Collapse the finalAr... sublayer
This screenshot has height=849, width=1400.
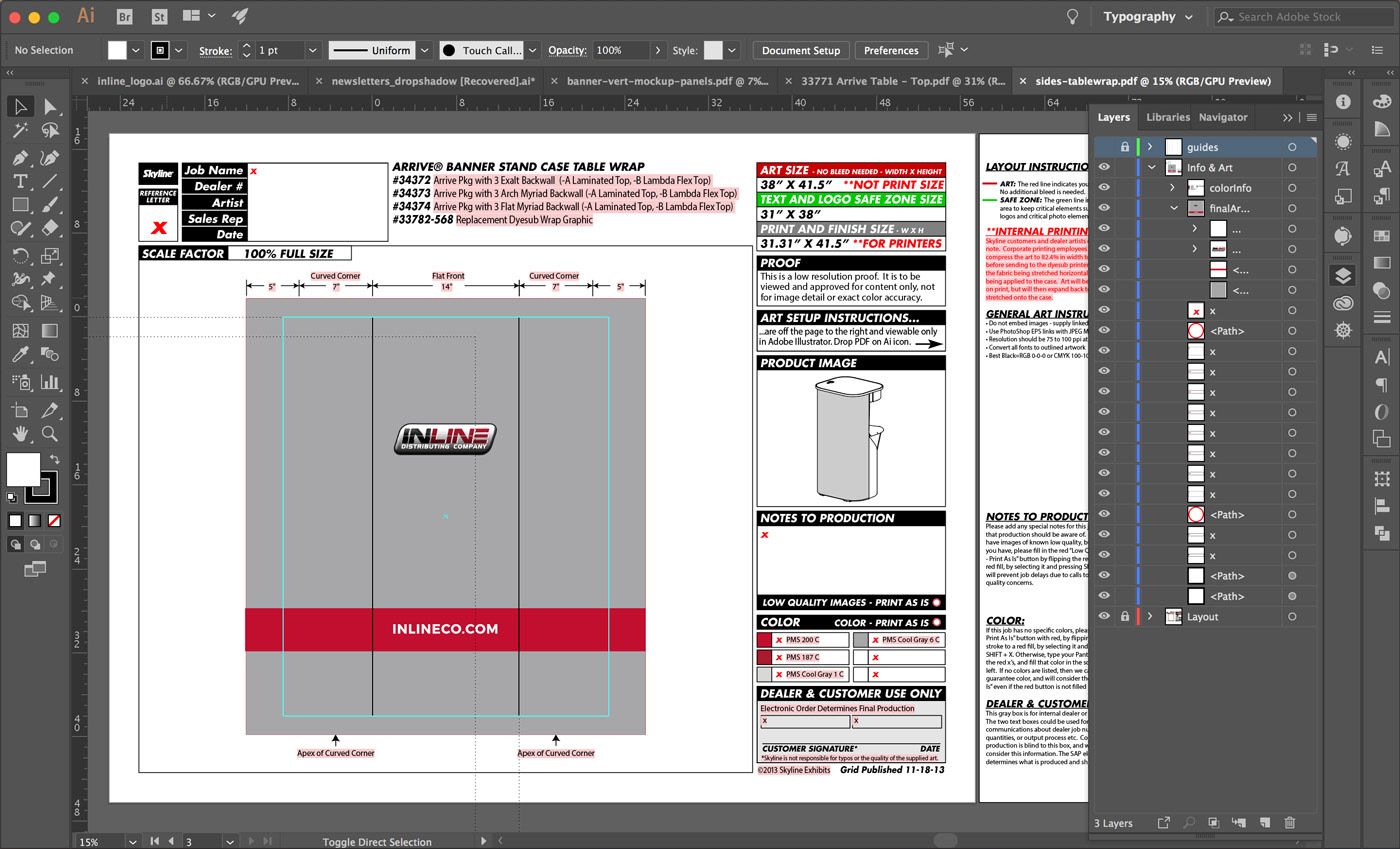(1174, 208)
